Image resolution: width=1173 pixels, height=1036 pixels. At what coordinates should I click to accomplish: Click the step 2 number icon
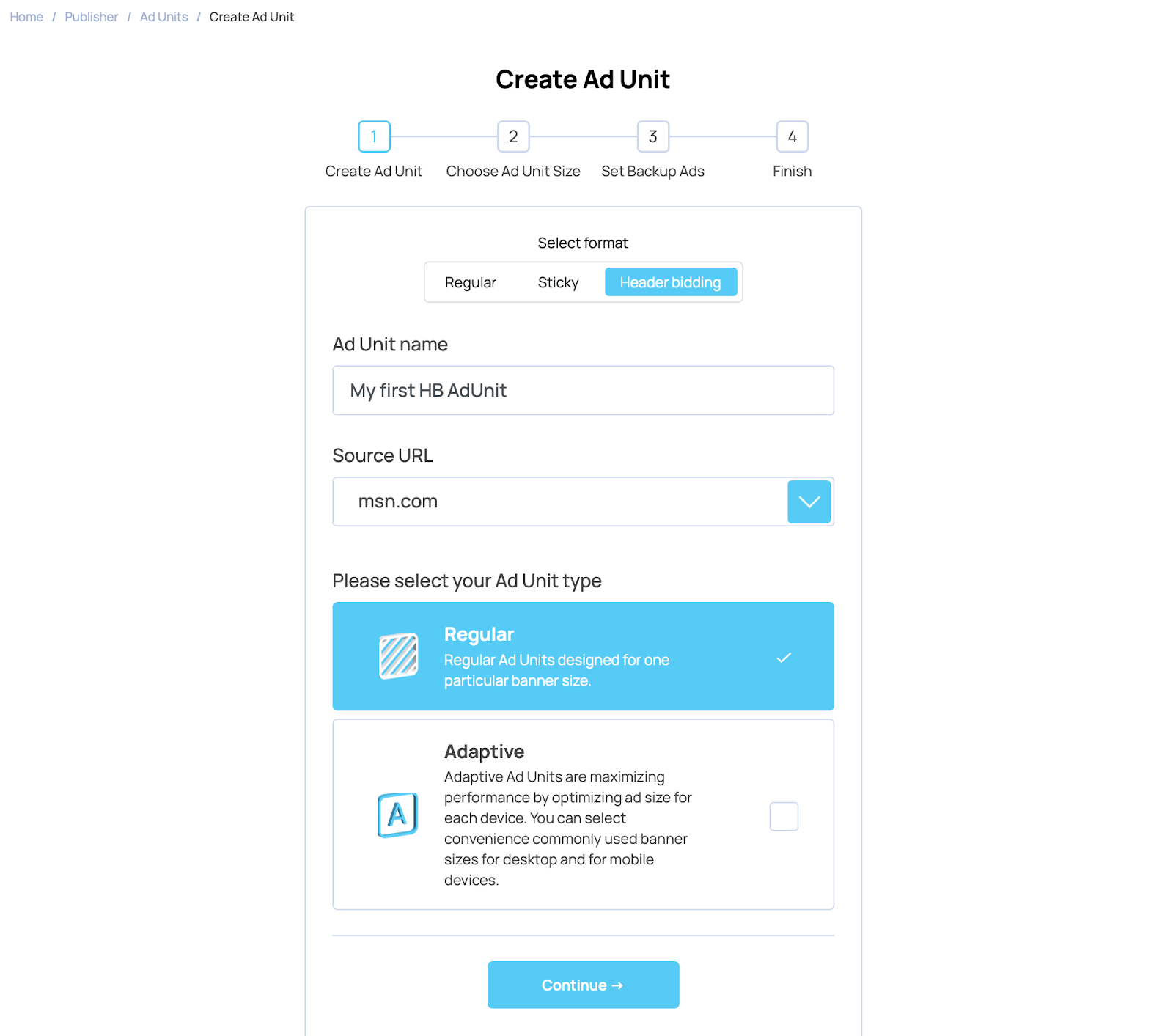click(x=513, y=136)
